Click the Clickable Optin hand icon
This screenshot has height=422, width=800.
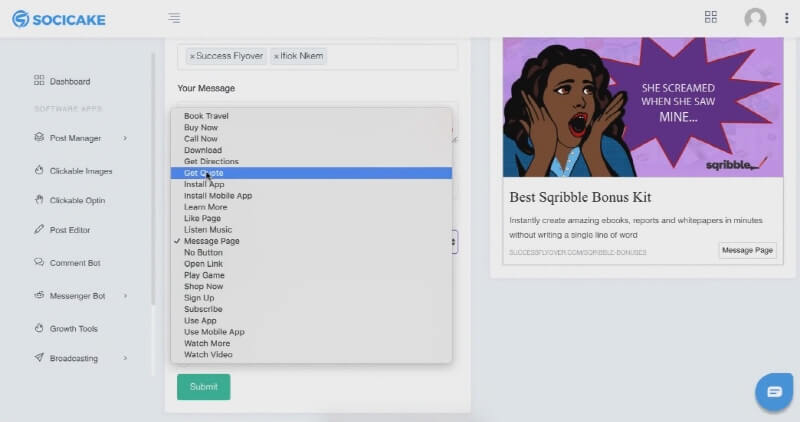point(39,200)
